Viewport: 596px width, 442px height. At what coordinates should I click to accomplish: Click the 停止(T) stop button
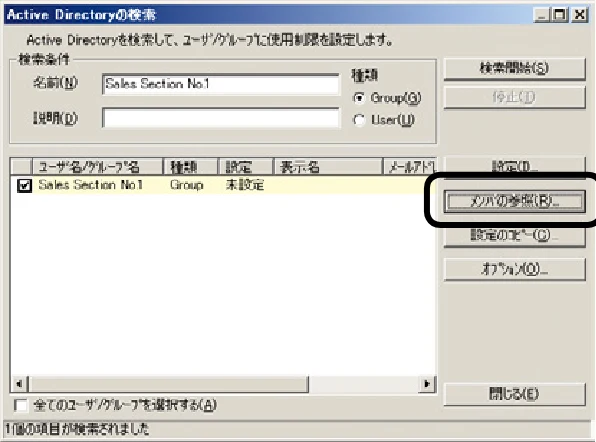pyautogui.click(x=514, y=97)
